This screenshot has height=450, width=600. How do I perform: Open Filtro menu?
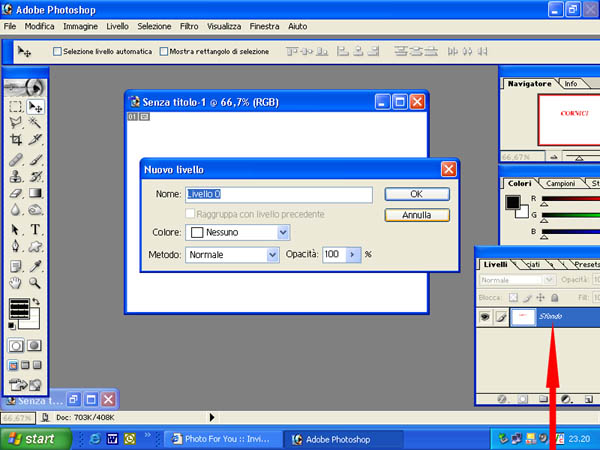[189, 26]
